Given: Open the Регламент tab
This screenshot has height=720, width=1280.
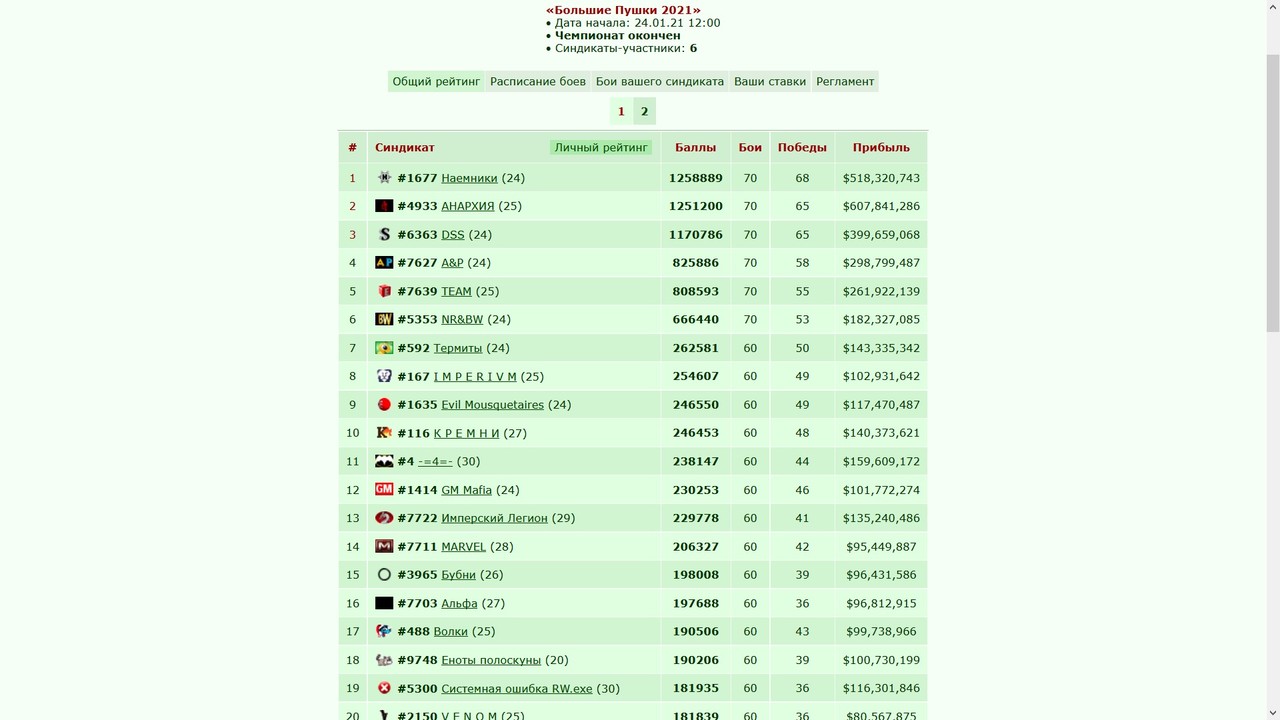Looking at the screenshot, I should 845,82.
